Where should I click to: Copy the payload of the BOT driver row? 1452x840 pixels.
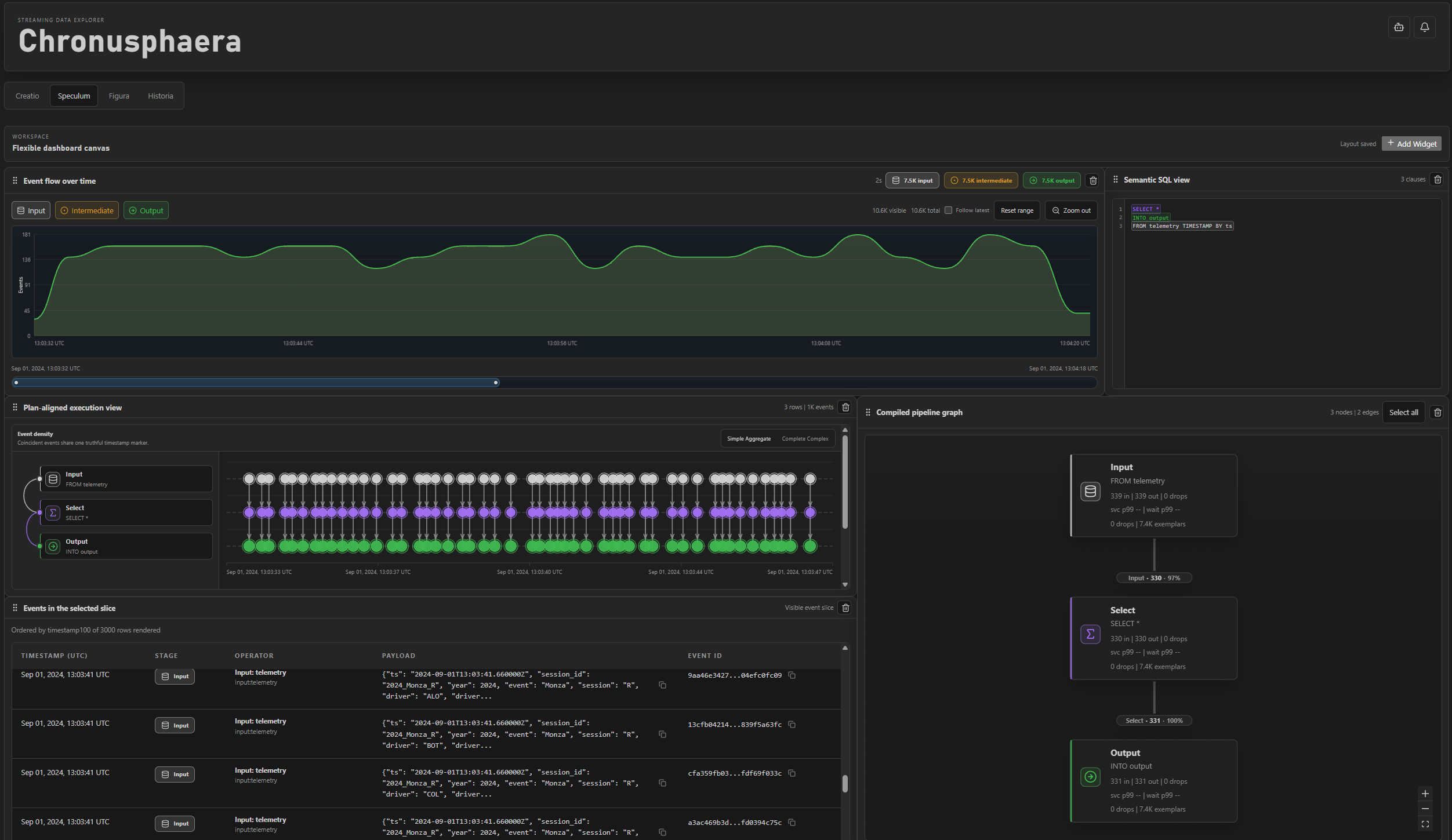tap(662, 734)
